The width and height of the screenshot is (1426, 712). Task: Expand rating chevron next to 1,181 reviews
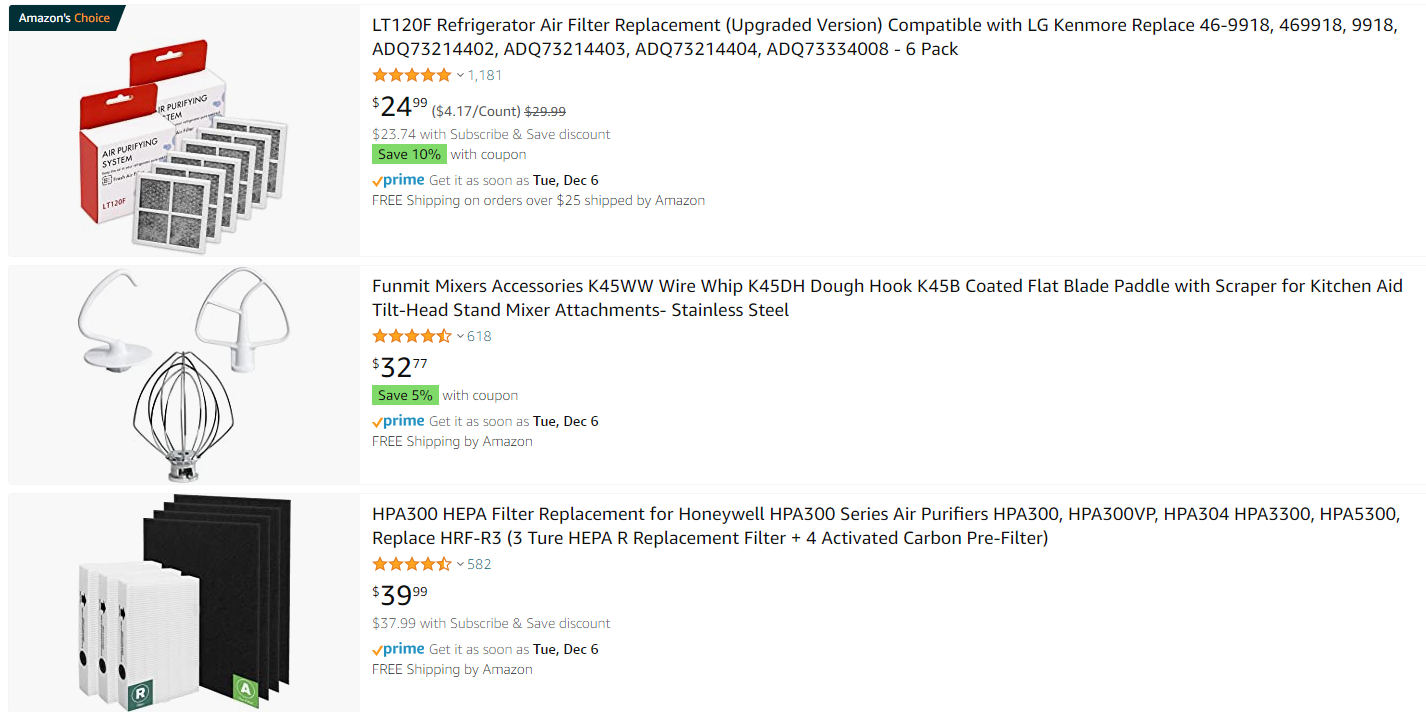460,75
